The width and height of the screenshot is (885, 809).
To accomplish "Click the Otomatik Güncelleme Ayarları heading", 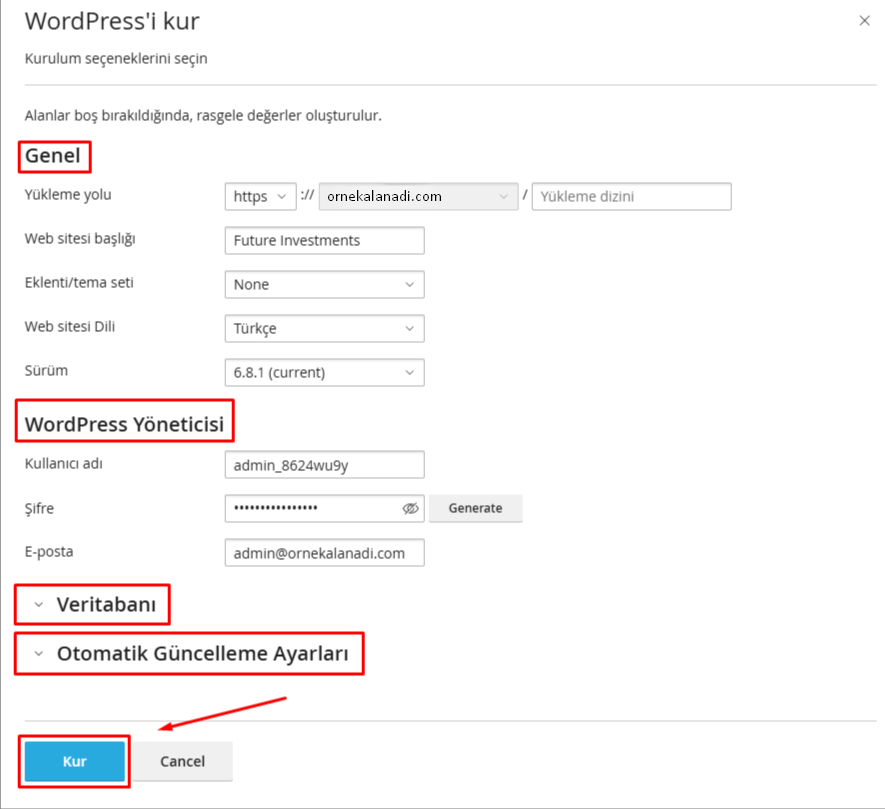I will (x=203, y=654).
